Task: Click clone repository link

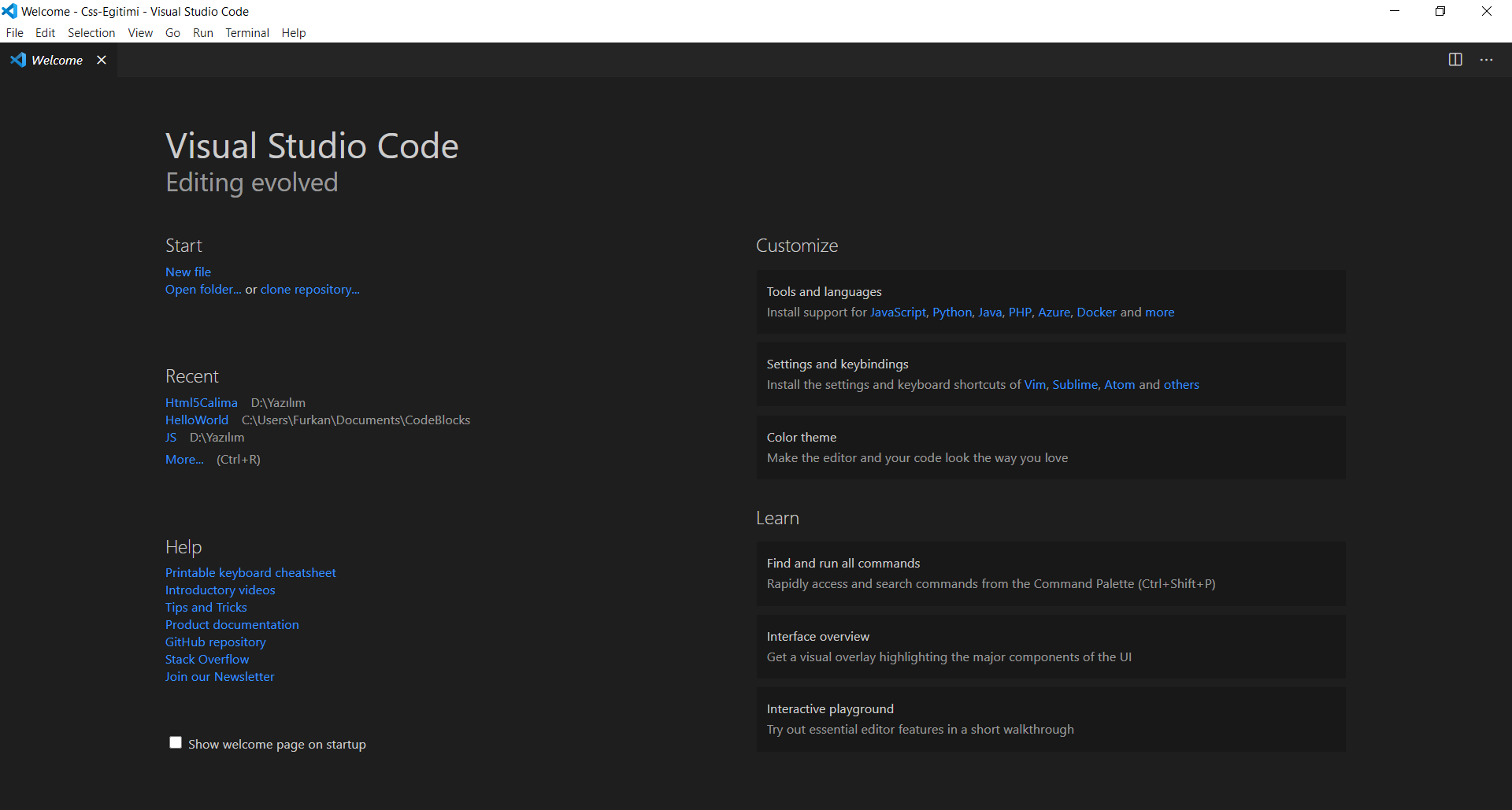Action: (309, 289)
